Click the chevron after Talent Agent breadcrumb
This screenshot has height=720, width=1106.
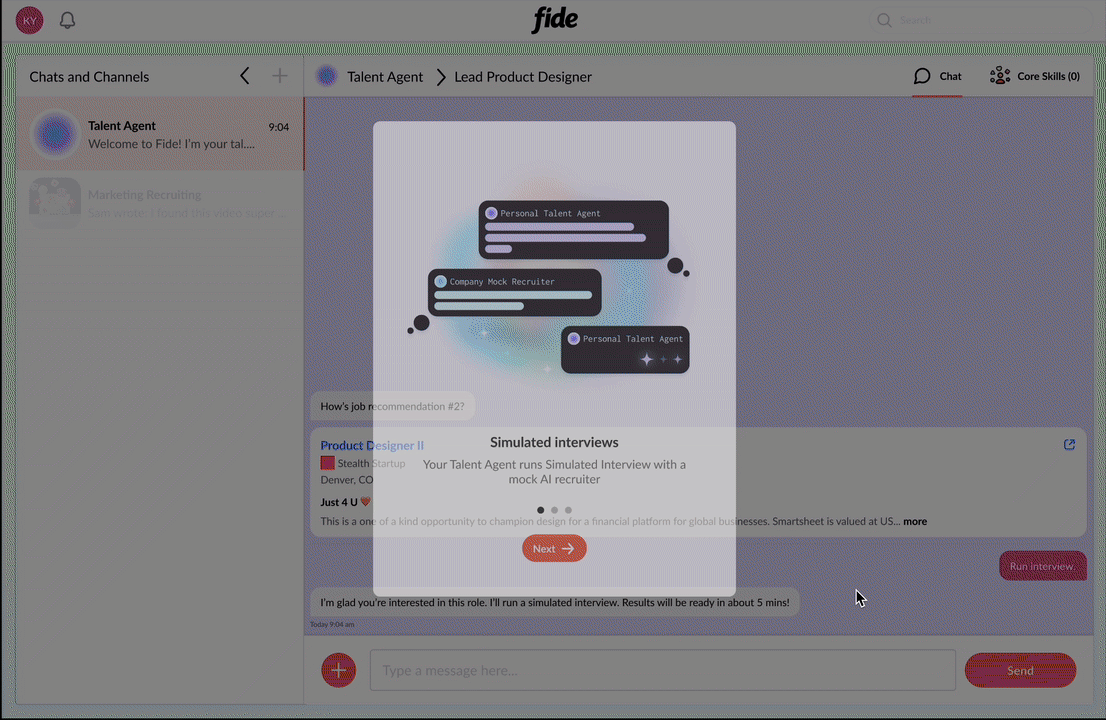click(x=441, y=76)
